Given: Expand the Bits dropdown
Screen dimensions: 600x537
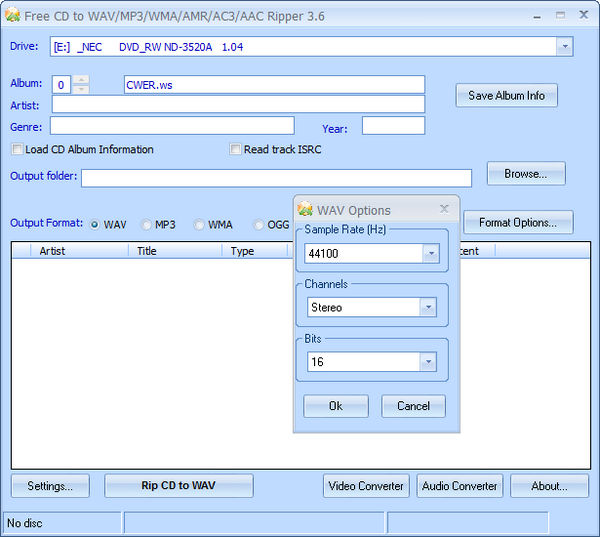Looking at the screenshot, I should [428, 362].
